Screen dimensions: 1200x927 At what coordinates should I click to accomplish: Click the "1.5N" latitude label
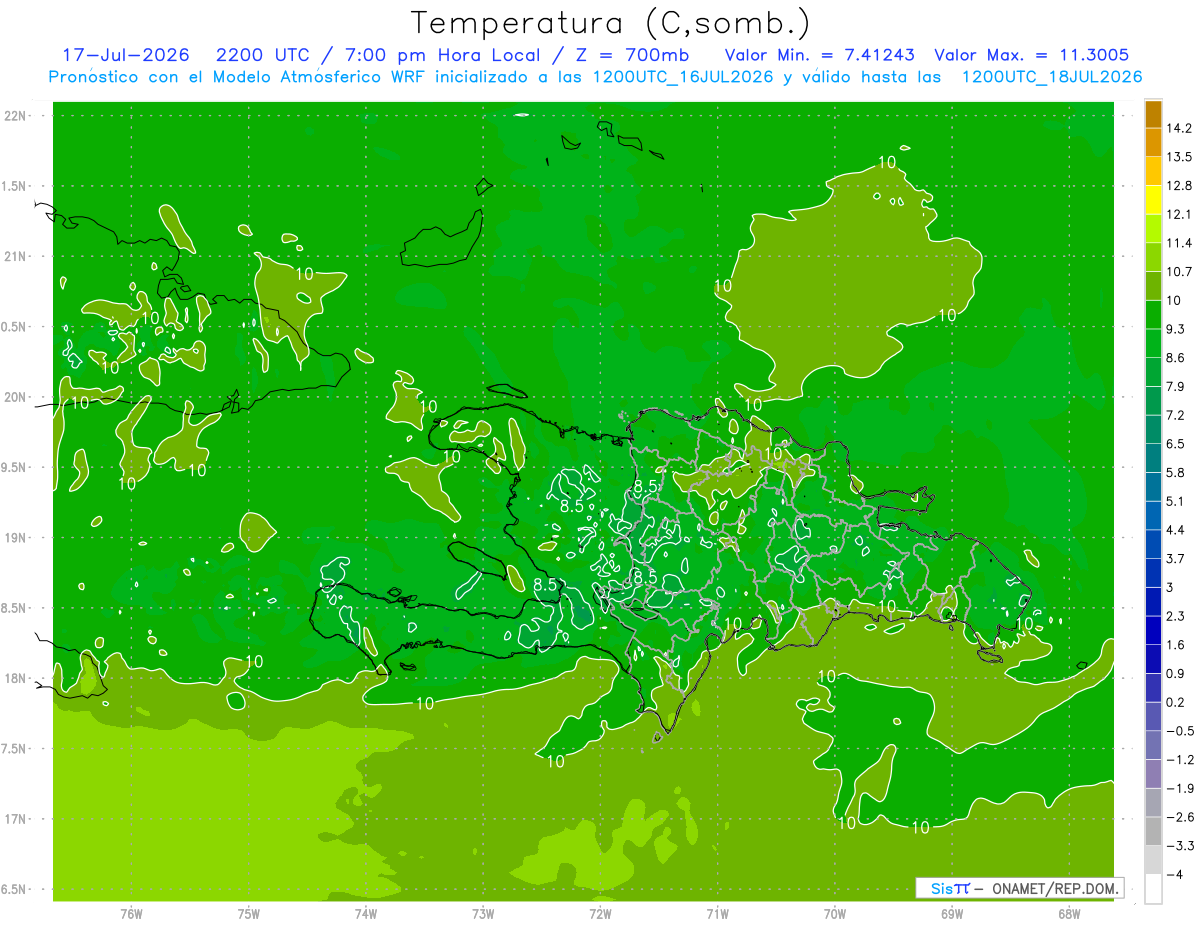point(13,186)
